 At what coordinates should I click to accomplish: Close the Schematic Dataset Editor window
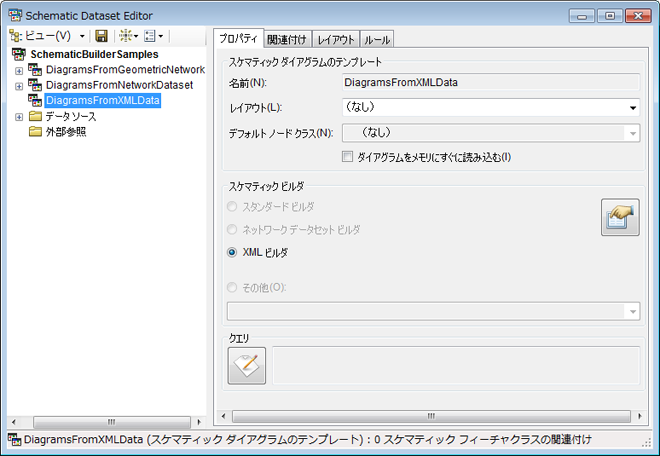(638, 16)
